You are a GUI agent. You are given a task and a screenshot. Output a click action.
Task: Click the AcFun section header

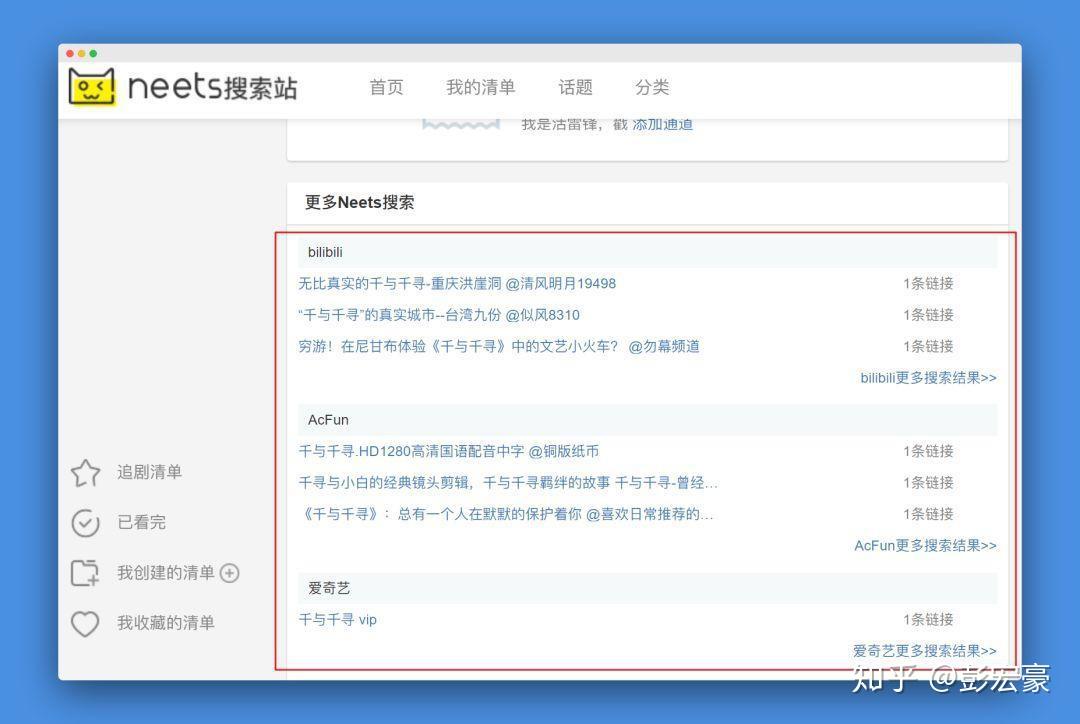click(x=647, y=420)
